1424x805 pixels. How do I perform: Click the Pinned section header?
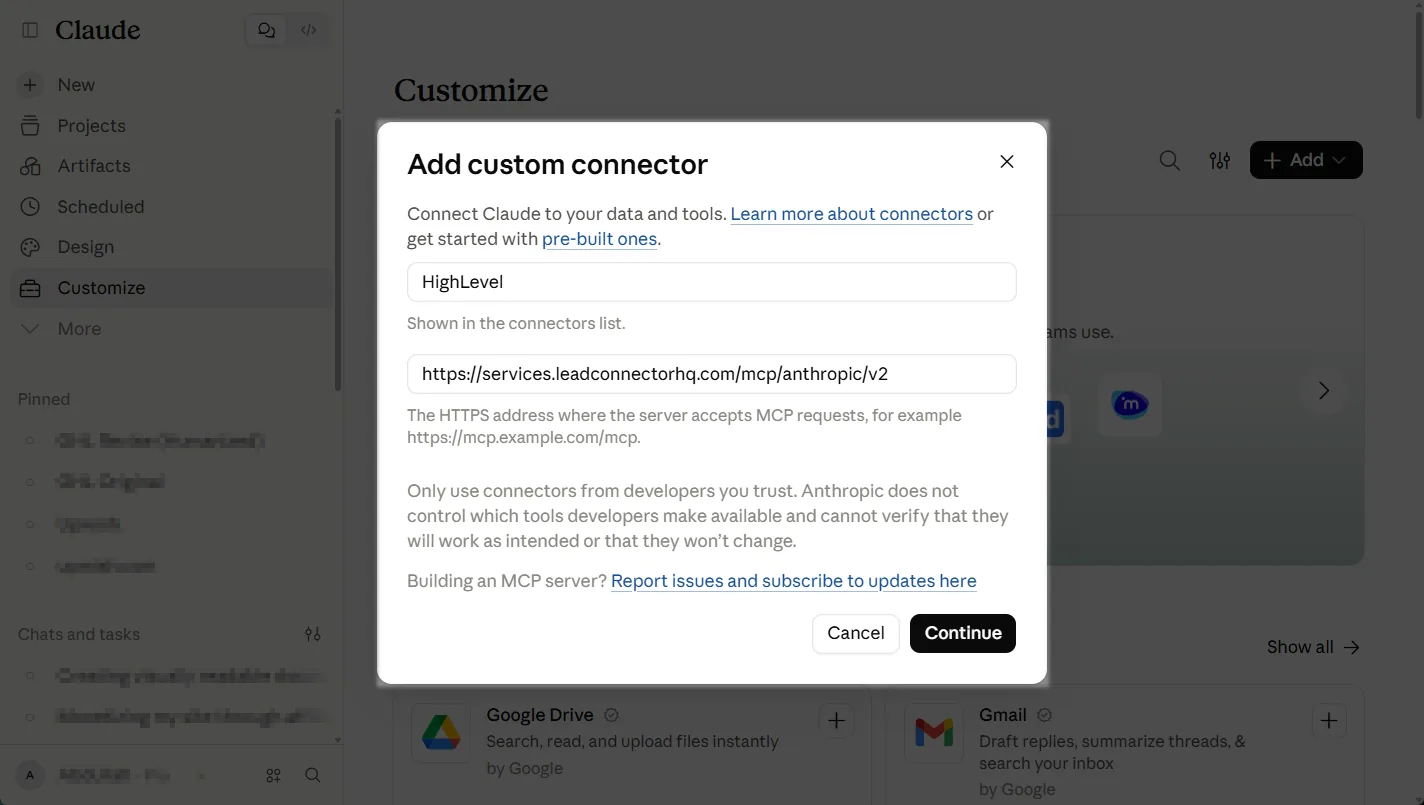point(44,399)
